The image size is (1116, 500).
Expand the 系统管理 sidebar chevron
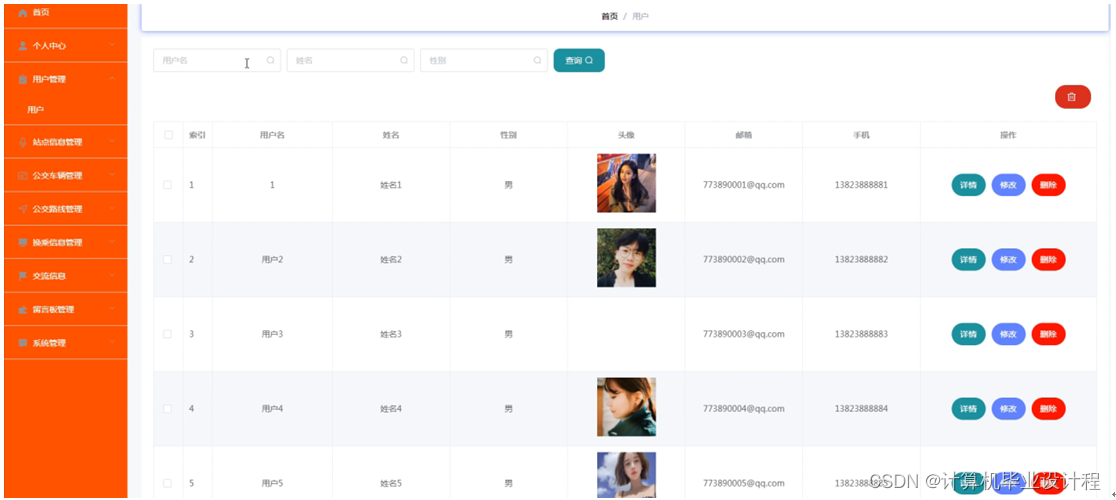point(113,343)
